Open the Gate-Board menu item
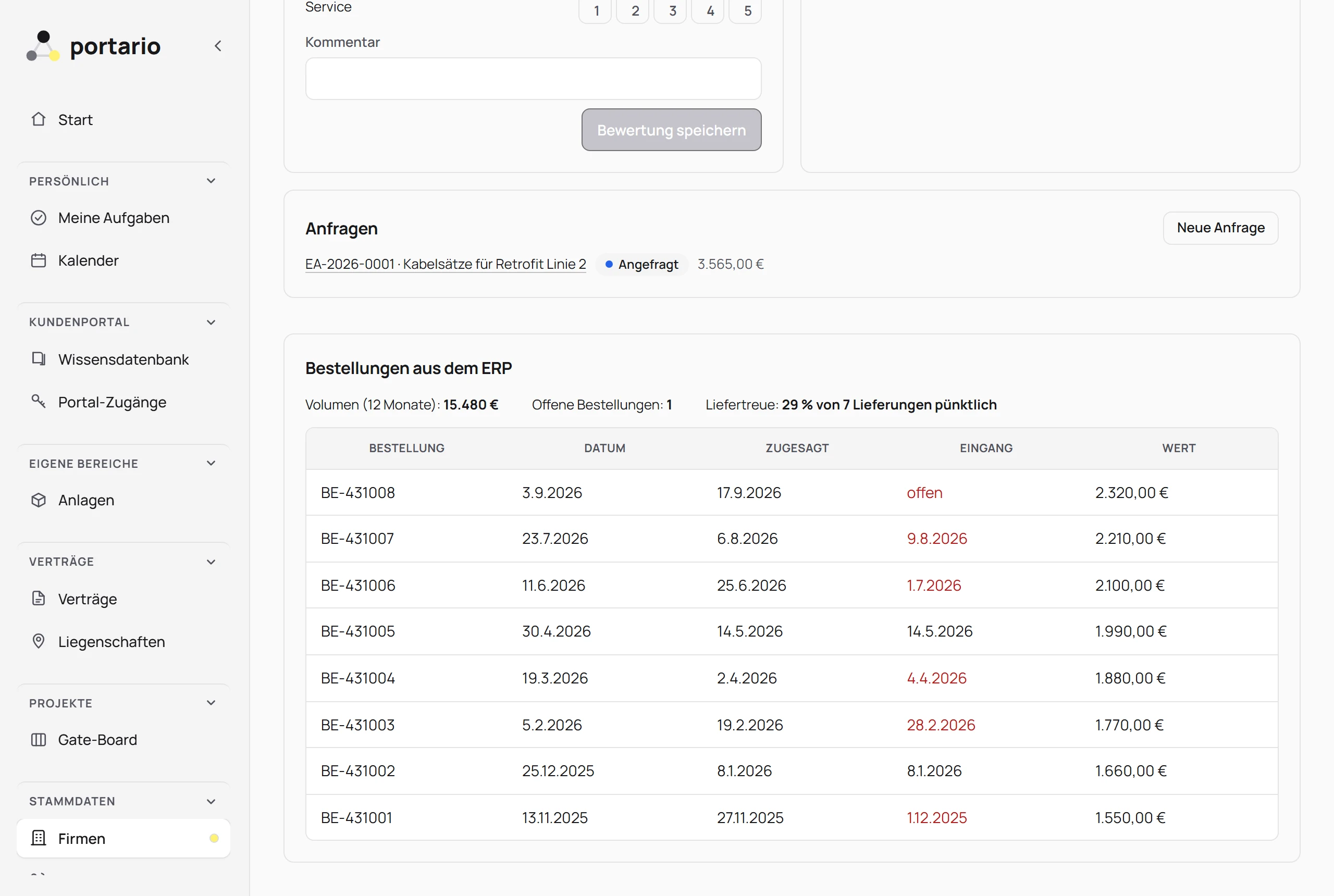This screenshot has height=896, width=1334. coord(123,739)
